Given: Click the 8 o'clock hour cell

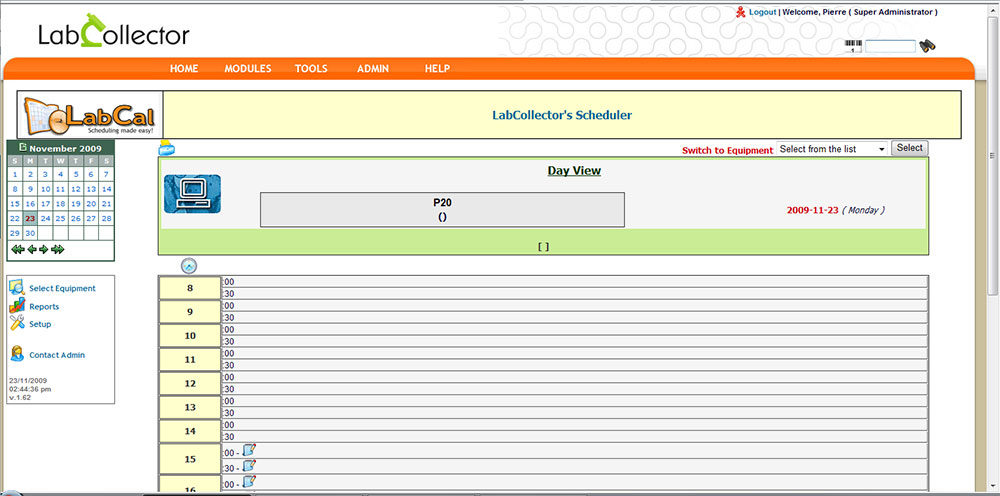Looking at the screenshot, I should (x=189, y=288).
